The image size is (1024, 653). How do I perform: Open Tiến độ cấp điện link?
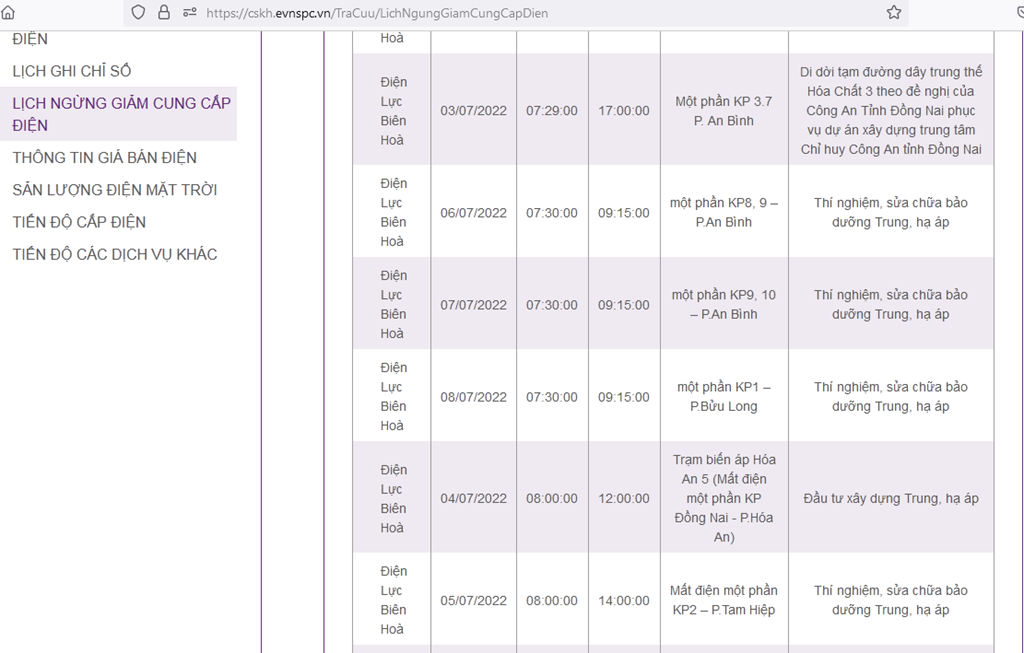click(x=79, y=222)
